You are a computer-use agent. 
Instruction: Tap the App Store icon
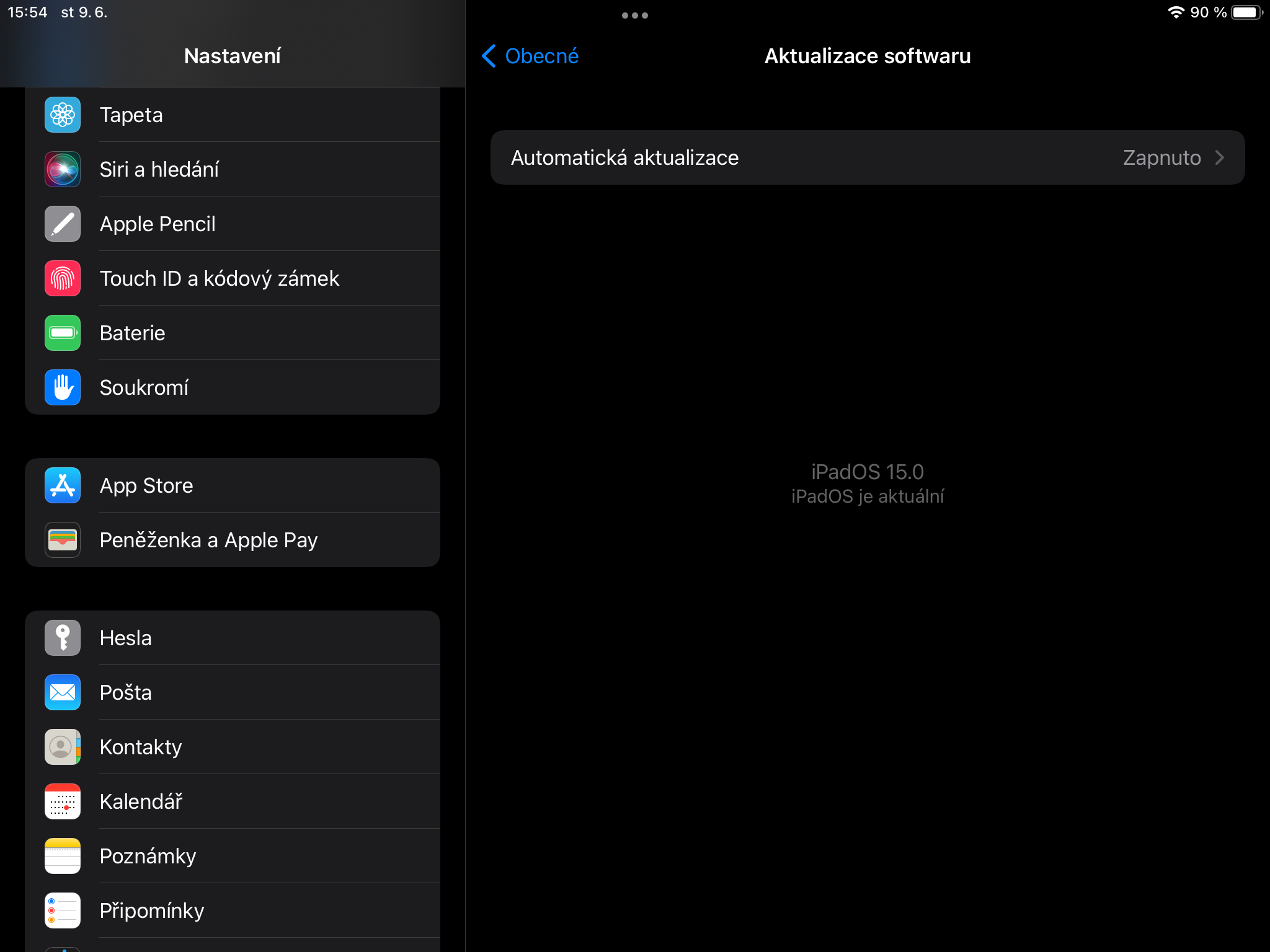coord(63,485)
